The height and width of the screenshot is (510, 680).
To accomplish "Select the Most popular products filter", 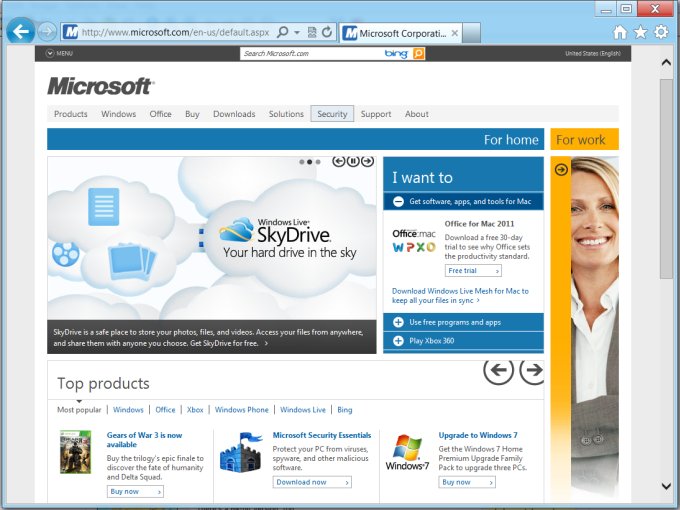I will point(79,410).
